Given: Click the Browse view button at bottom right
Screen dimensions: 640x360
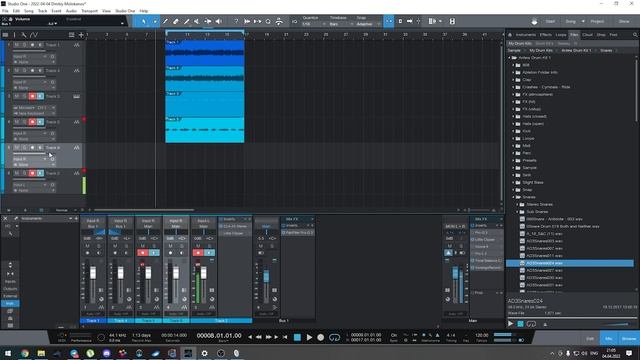Looking at the screenshot, I should click(629, 338).
